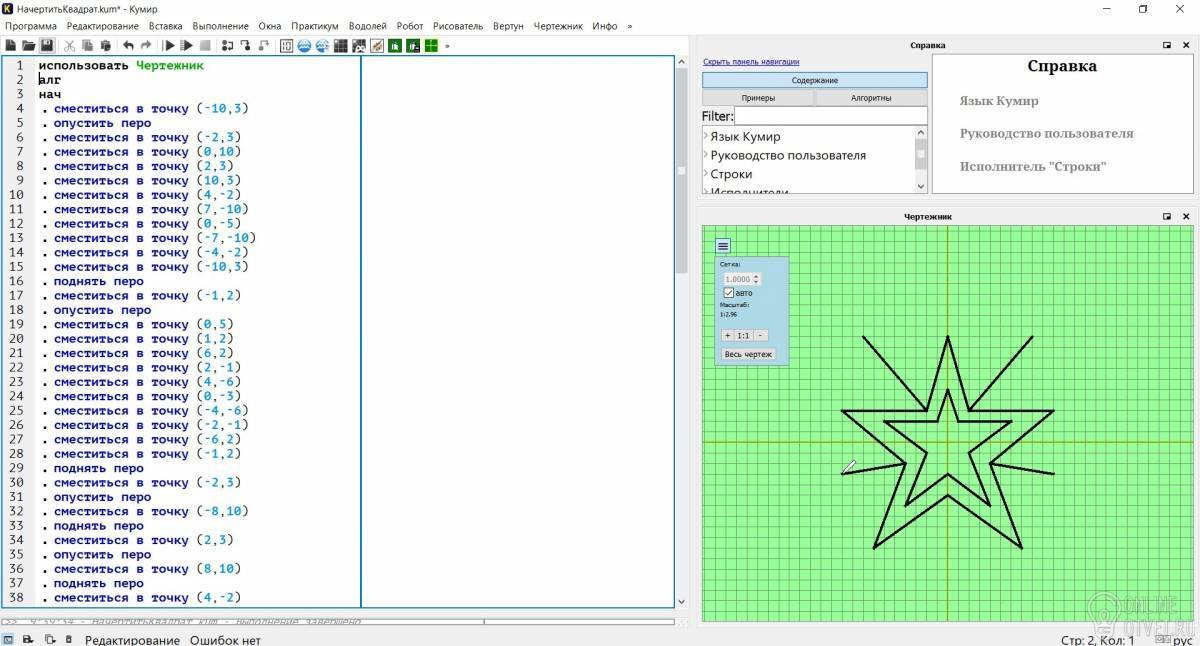This screenshot has width=1200, height=646.
Task: Step into execution icon
Action: 245,45
